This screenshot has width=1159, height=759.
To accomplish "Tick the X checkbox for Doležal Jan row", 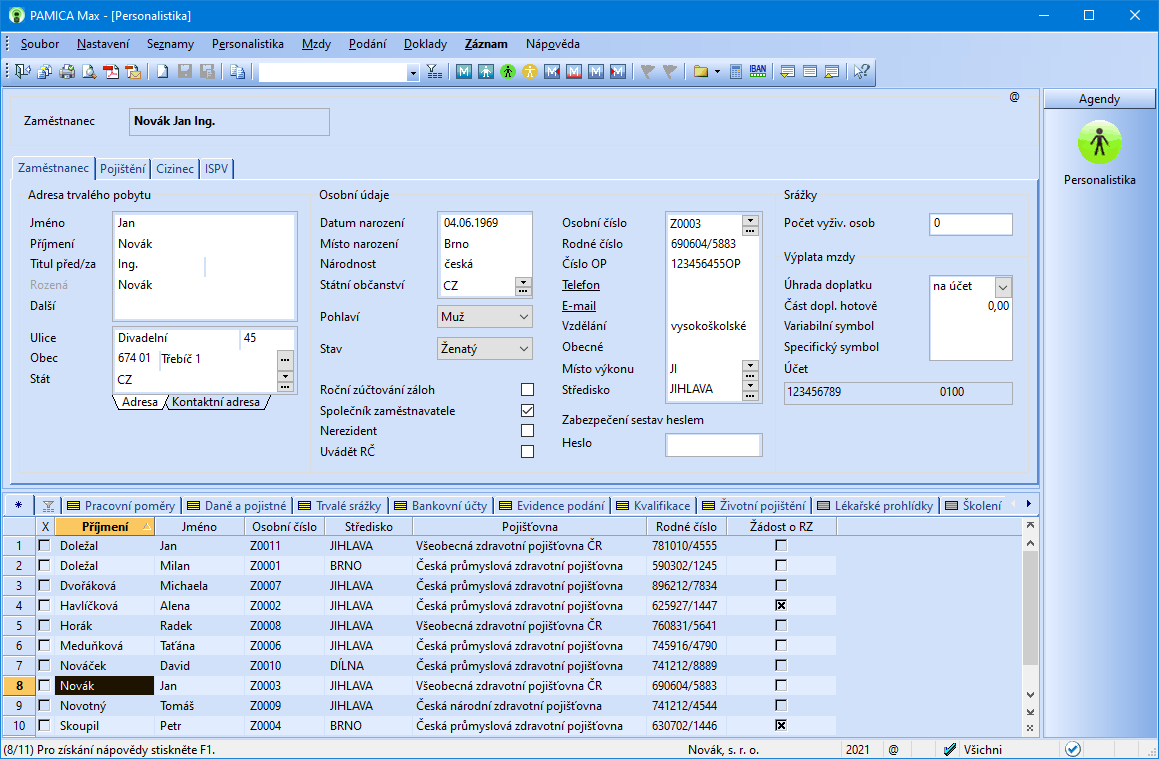I will click(x=44, y=545).
